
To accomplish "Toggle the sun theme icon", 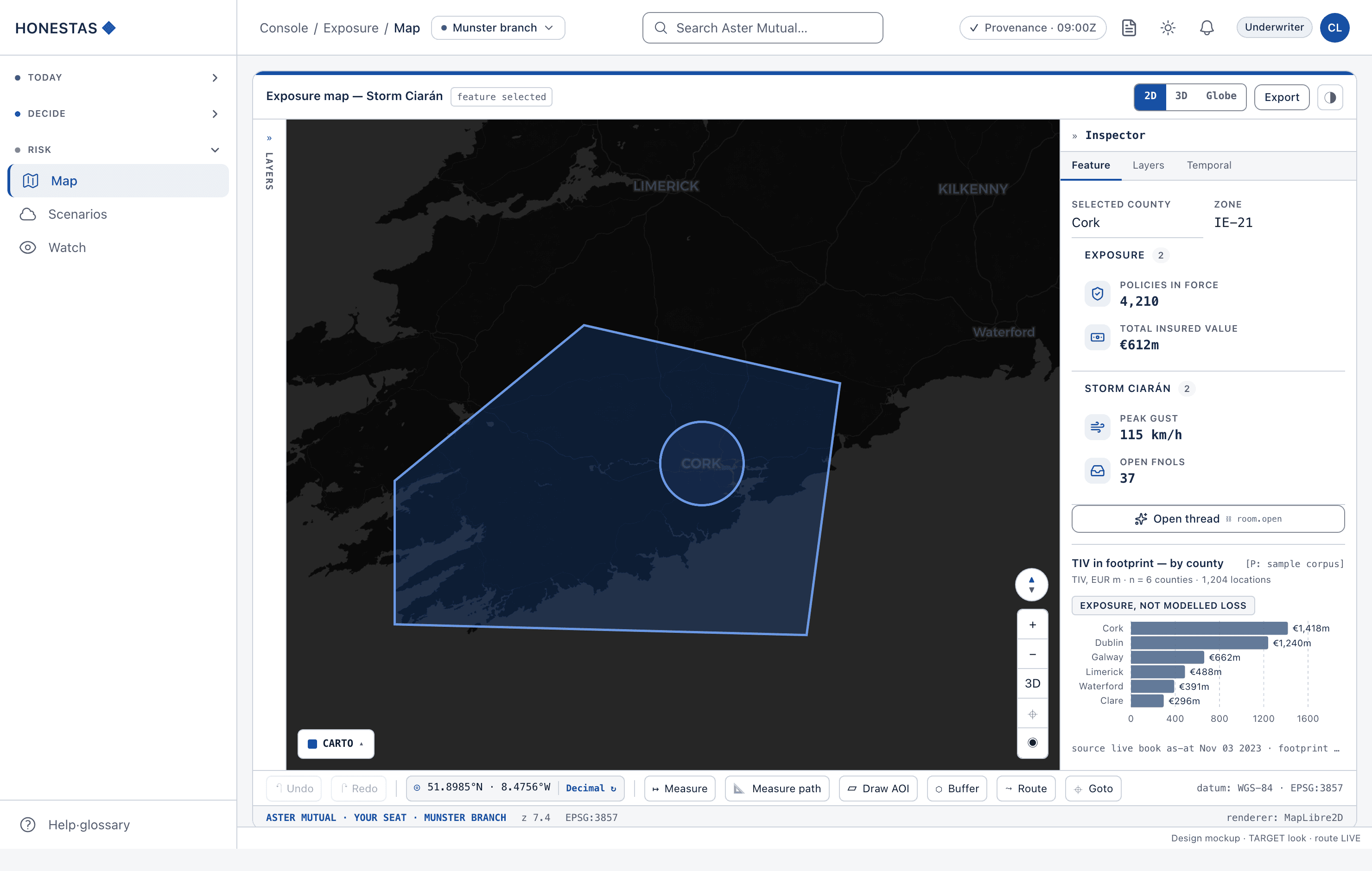I will click(x=1168, y=28).
